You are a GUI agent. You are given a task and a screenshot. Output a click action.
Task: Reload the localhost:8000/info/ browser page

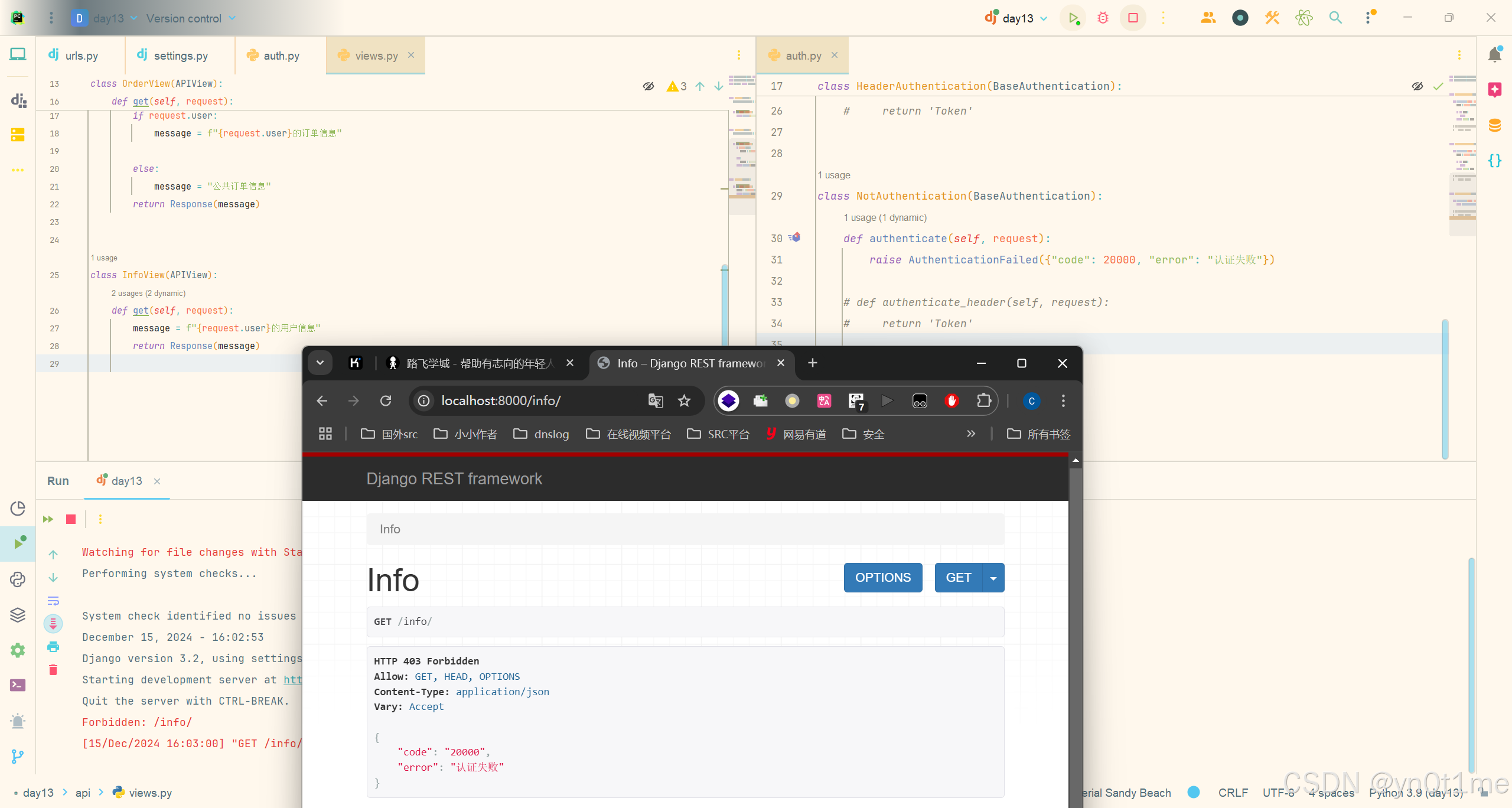tap(386, 401)
